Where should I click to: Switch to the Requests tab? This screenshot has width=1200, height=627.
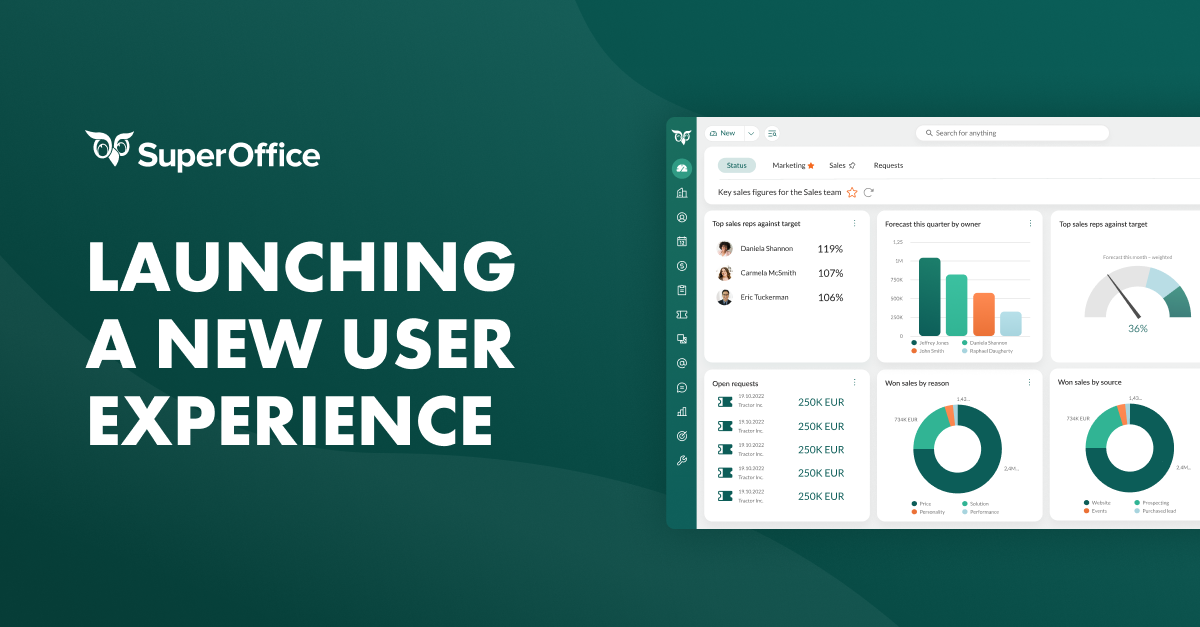[x=888, y=165]
